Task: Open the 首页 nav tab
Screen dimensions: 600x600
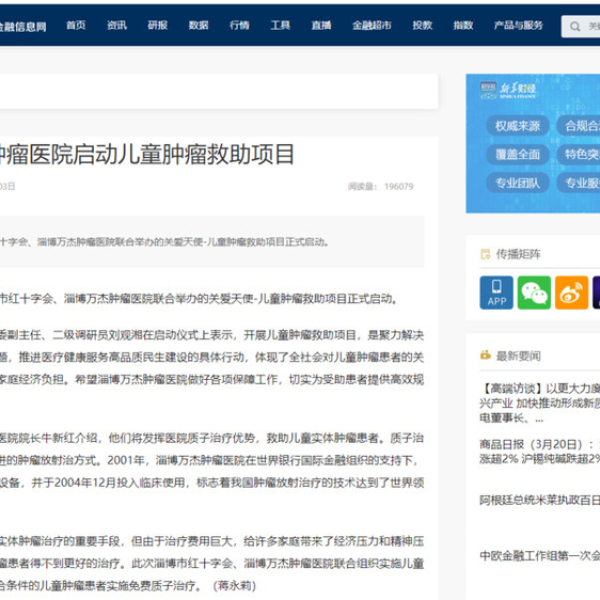Action: point(76,25)
